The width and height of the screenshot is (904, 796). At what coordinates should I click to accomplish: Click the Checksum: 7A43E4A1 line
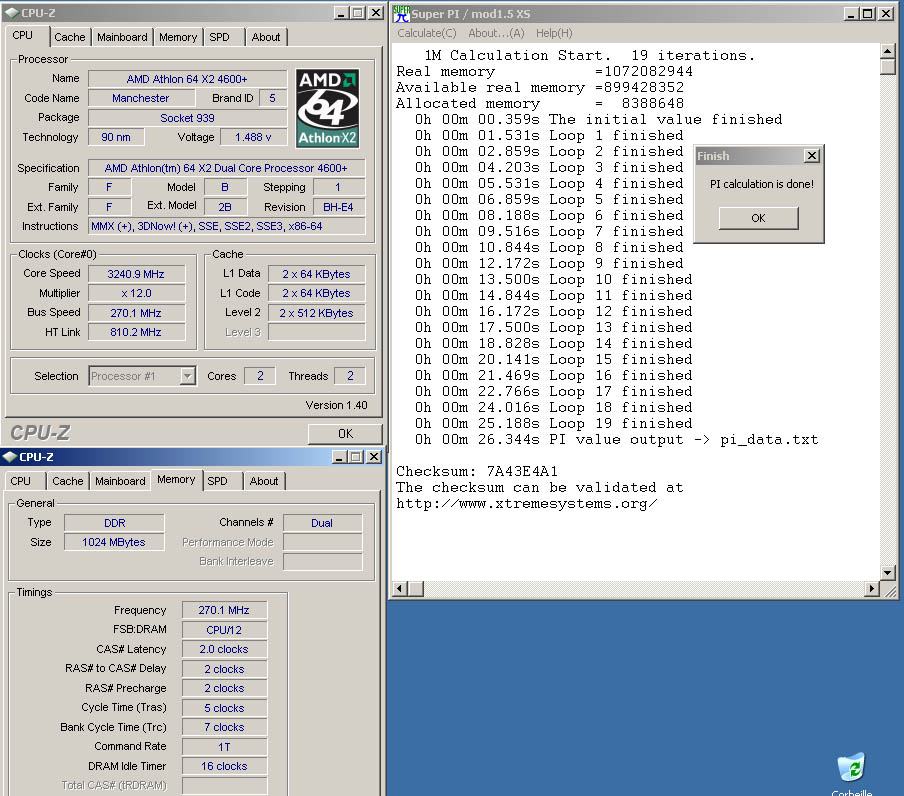(477, 471)
